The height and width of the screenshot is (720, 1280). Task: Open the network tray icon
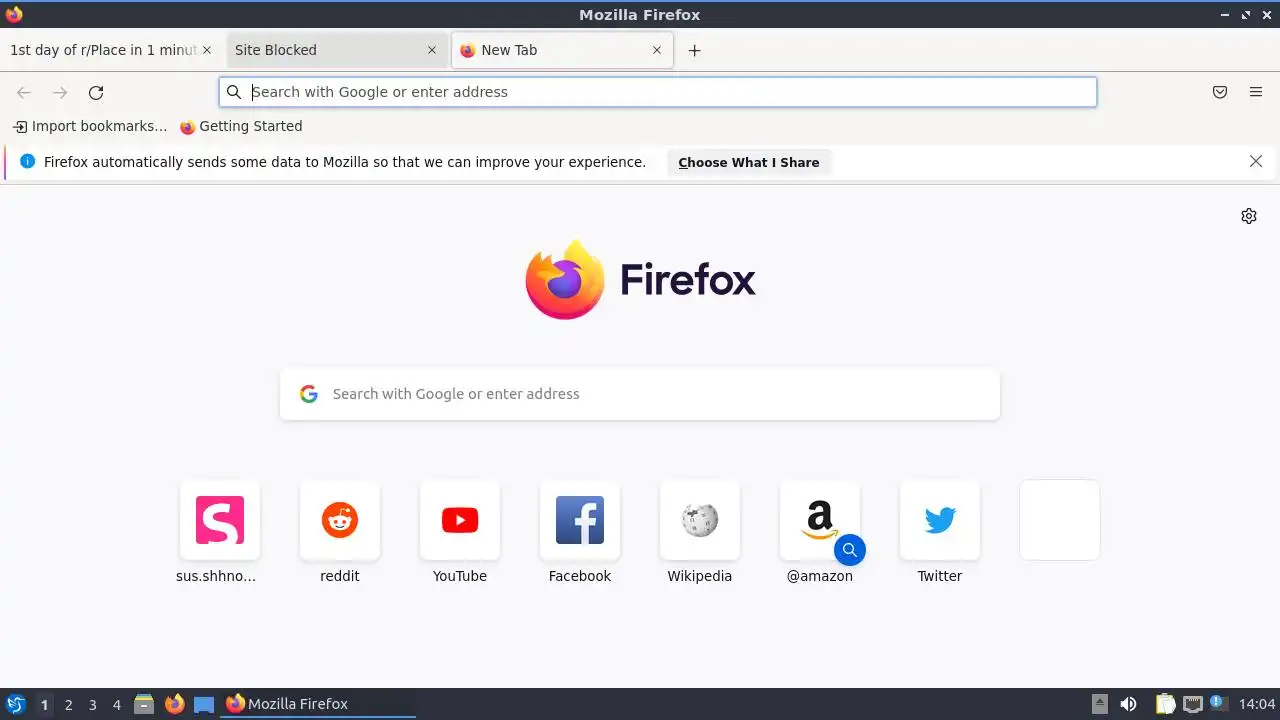[1192, 704]
